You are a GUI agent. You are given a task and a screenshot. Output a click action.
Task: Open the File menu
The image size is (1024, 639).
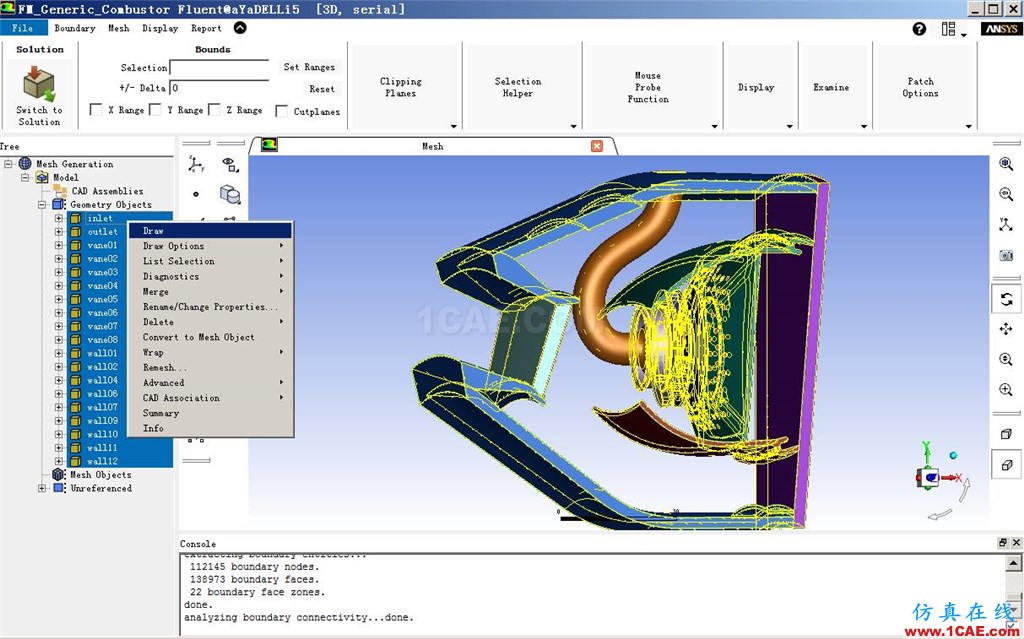(x=24, y=28)
